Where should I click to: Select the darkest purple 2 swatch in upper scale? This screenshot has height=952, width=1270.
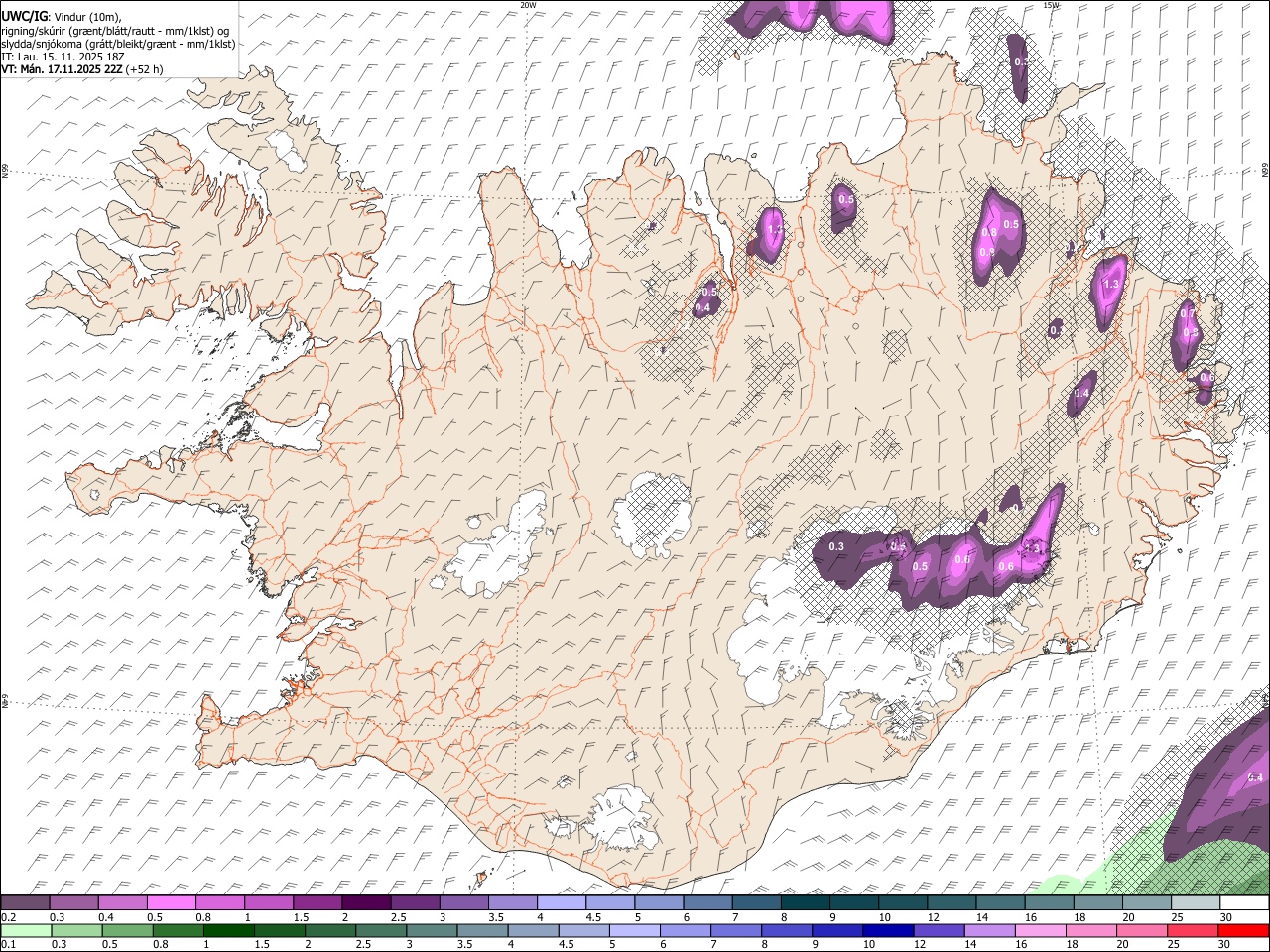click(366, 903)
